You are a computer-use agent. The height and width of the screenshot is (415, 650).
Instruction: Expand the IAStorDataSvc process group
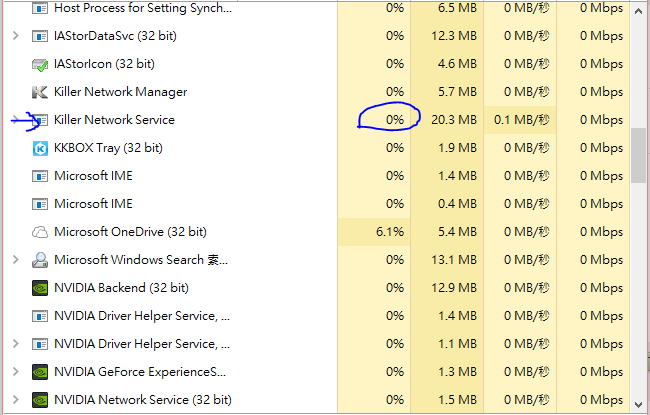pos(15,36)
